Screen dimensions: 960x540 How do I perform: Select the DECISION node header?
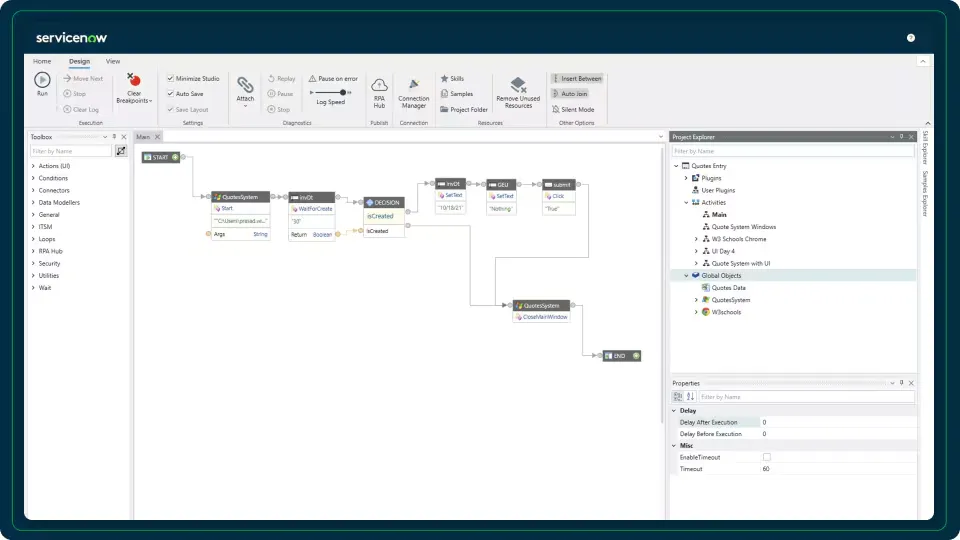point(384,203)
